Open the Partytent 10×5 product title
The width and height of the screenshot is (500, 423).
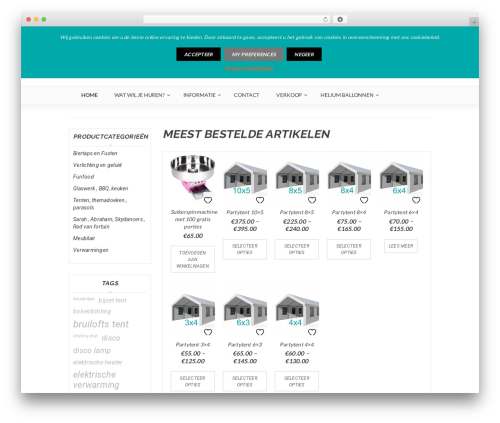(245, 212)
